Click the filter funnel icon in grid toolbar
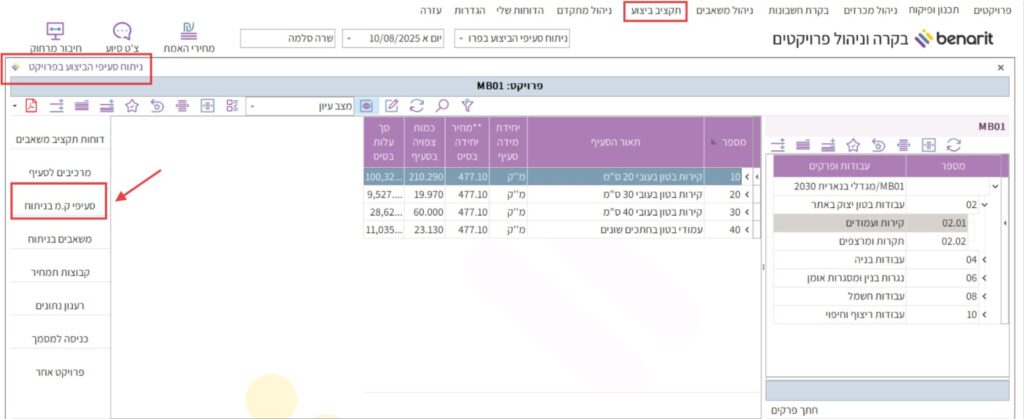1024x419 pixels. pos(466,105)
